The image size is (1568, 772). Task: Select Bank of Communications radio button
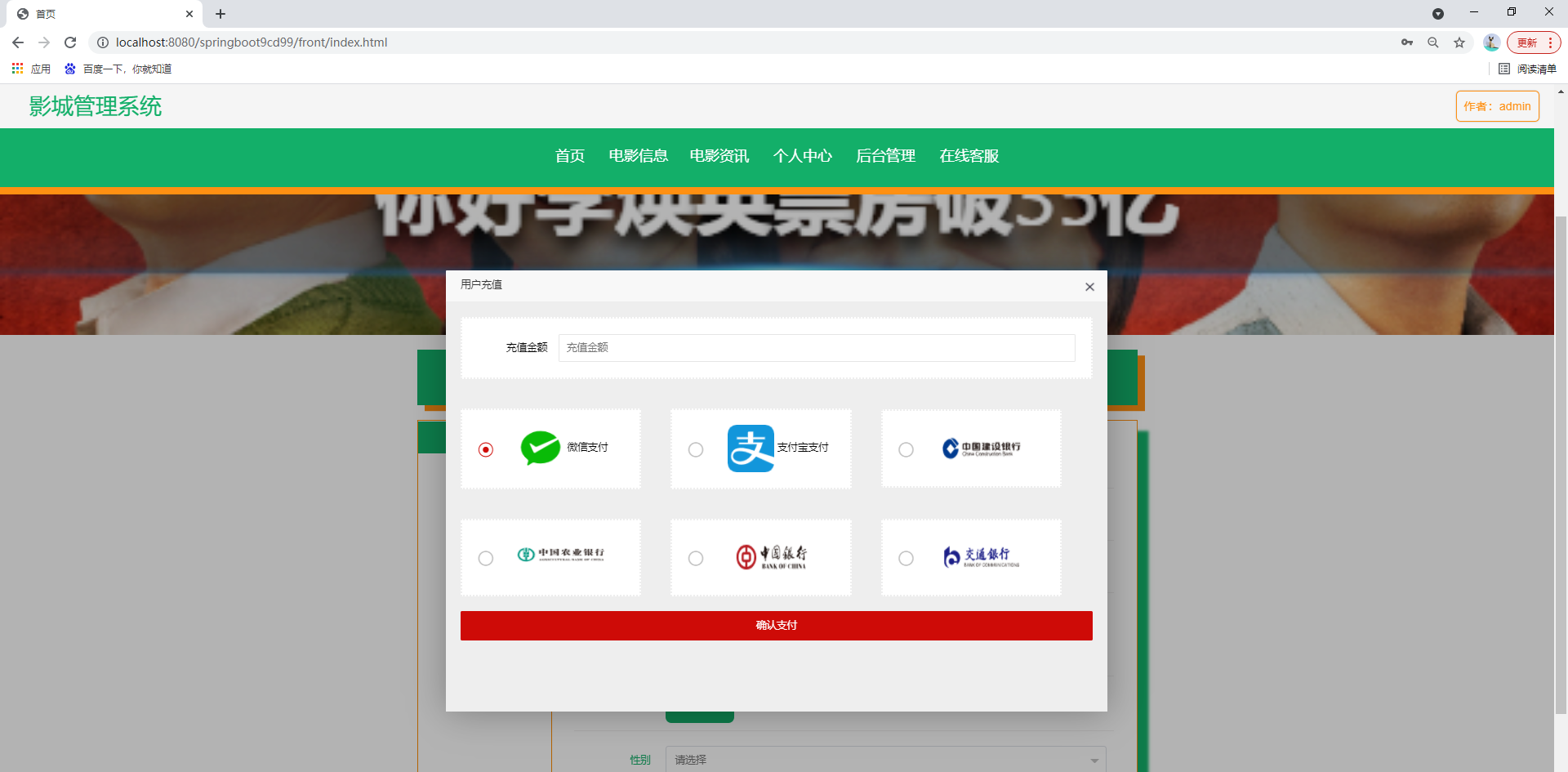click(x=906, y=558)
